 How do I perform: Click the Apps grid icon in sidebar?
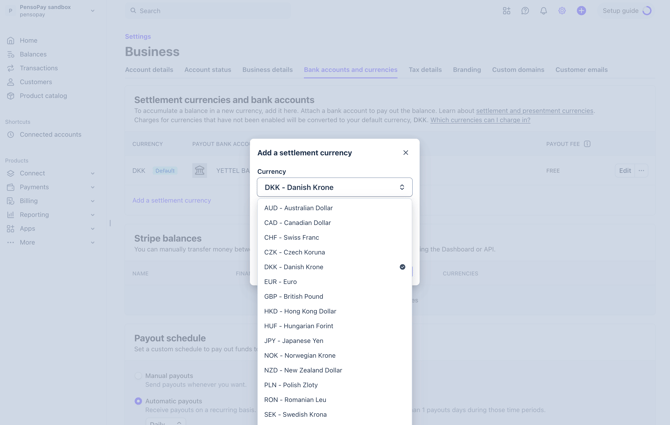tap(11, 229)
